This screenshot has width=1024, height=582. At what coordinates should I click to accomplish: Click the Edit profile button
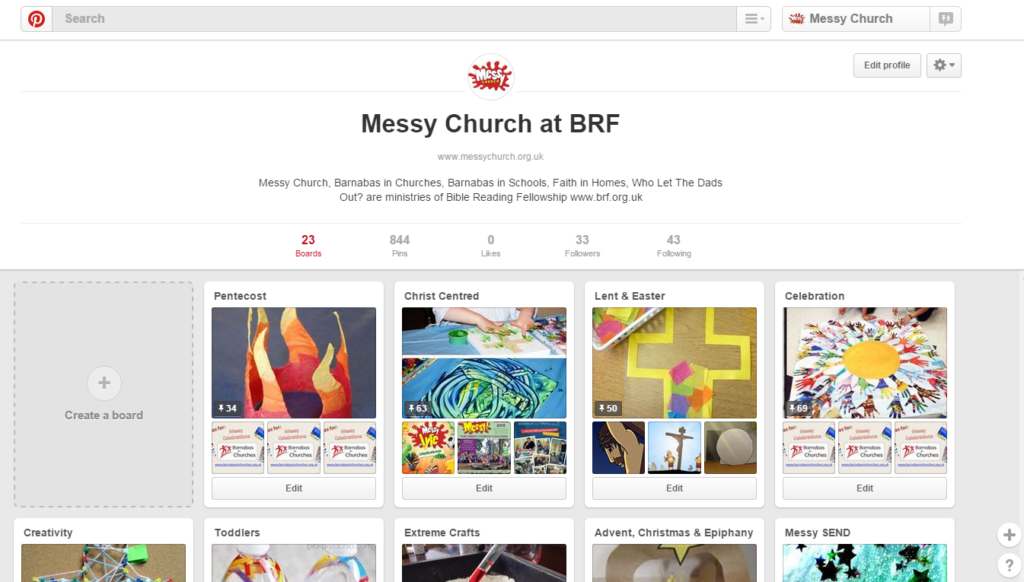(x=887, y=65)
